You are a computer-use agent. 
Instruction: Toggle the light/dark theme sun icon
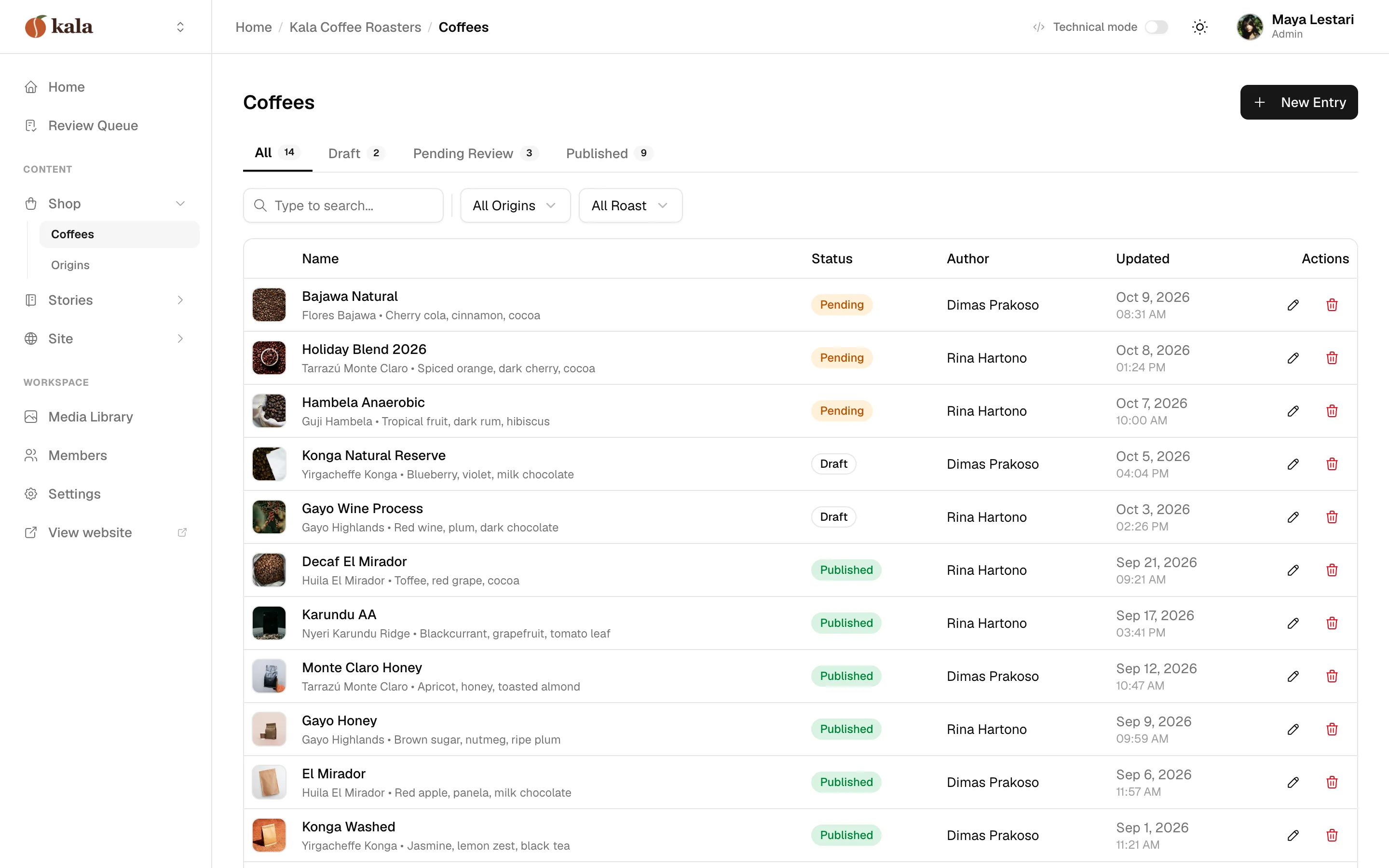point(1199,27)
